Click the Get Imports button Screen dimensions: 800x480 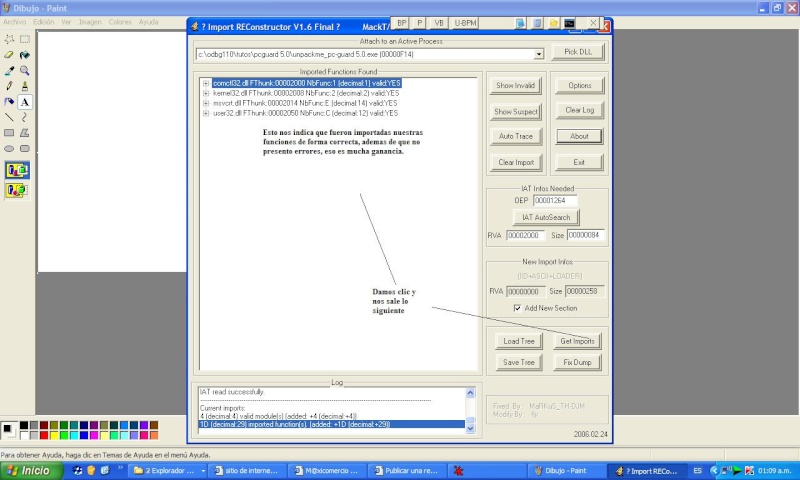[577, 341]
